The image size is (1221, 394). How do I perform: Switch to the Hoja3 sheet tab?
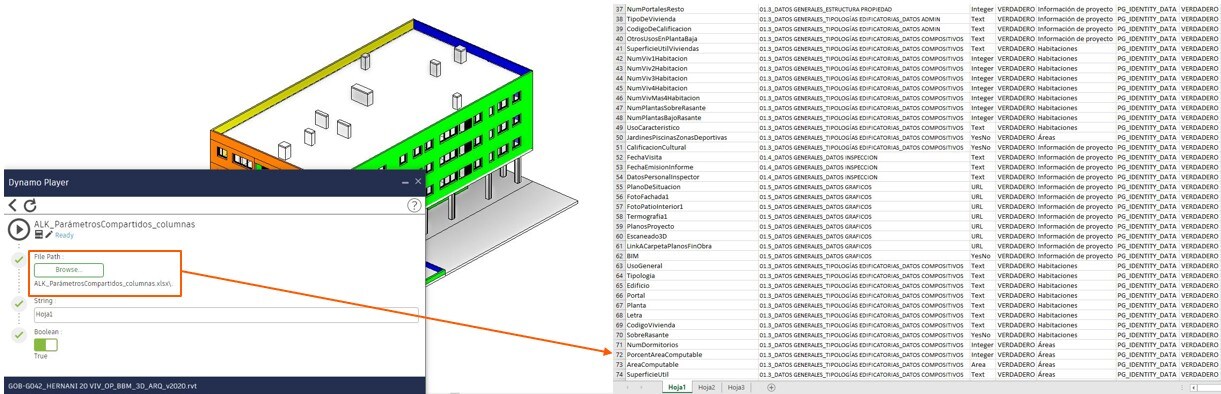(736, 387)
